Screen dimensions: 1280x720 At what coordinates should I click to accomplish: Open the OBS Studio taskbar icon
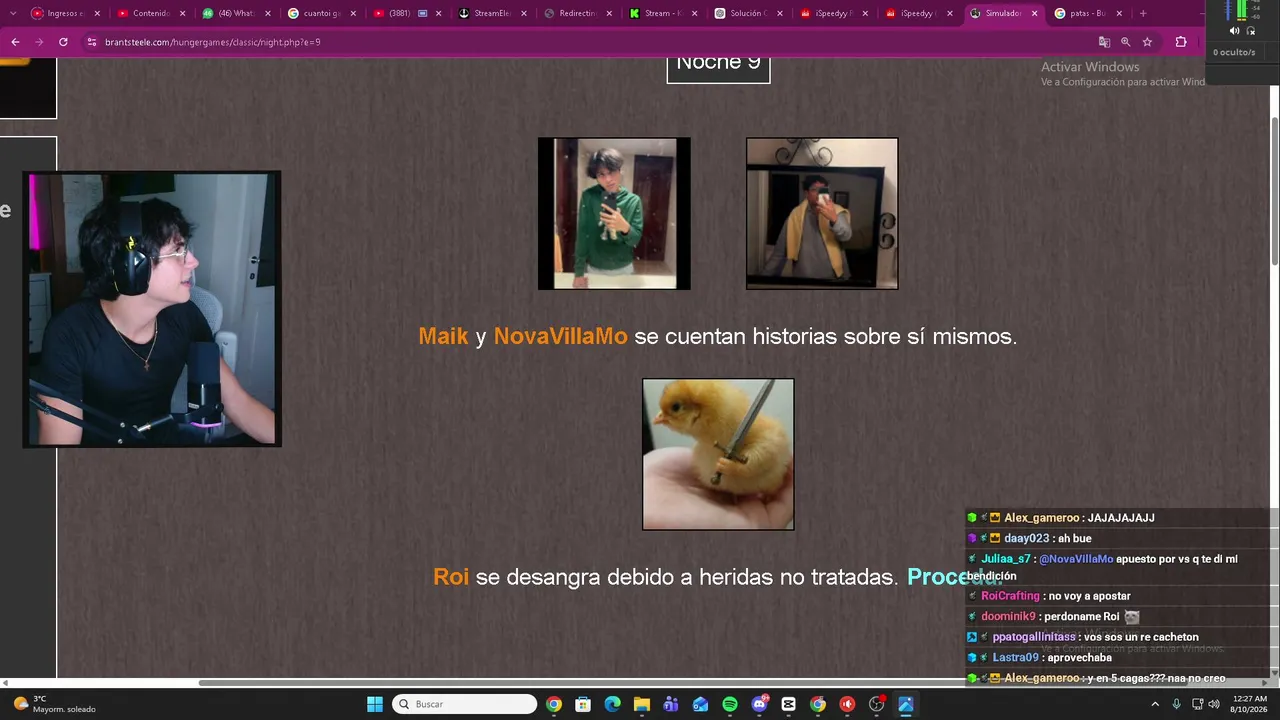(877, 704)
